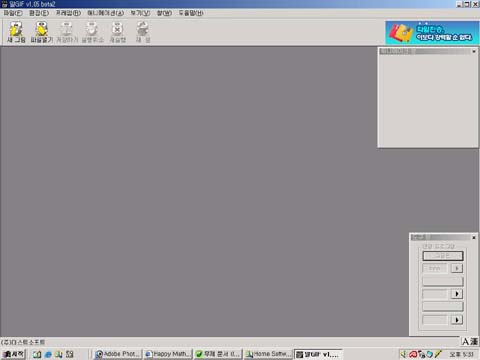Click first quick launch icon beside Start
Screen dimensions: 480x360
point(37,354)
